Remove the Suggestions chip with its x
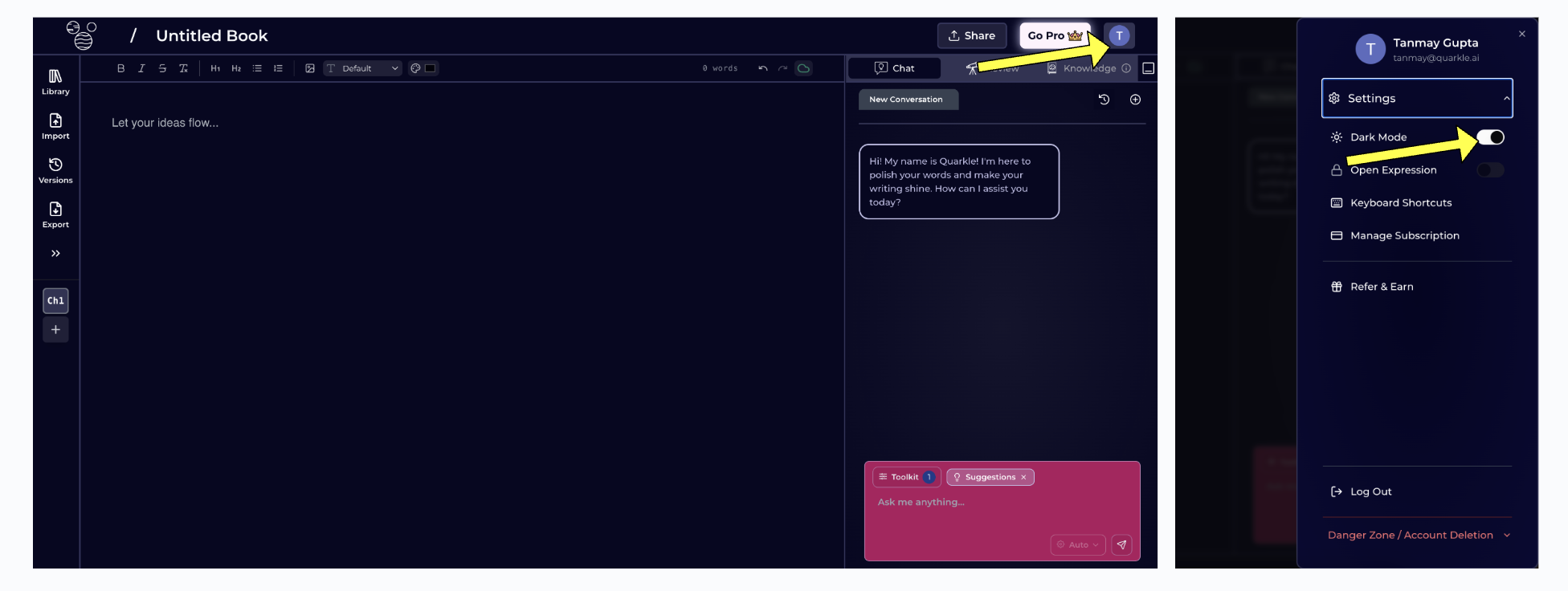The image size is (1568, 591). [1023, 477]
